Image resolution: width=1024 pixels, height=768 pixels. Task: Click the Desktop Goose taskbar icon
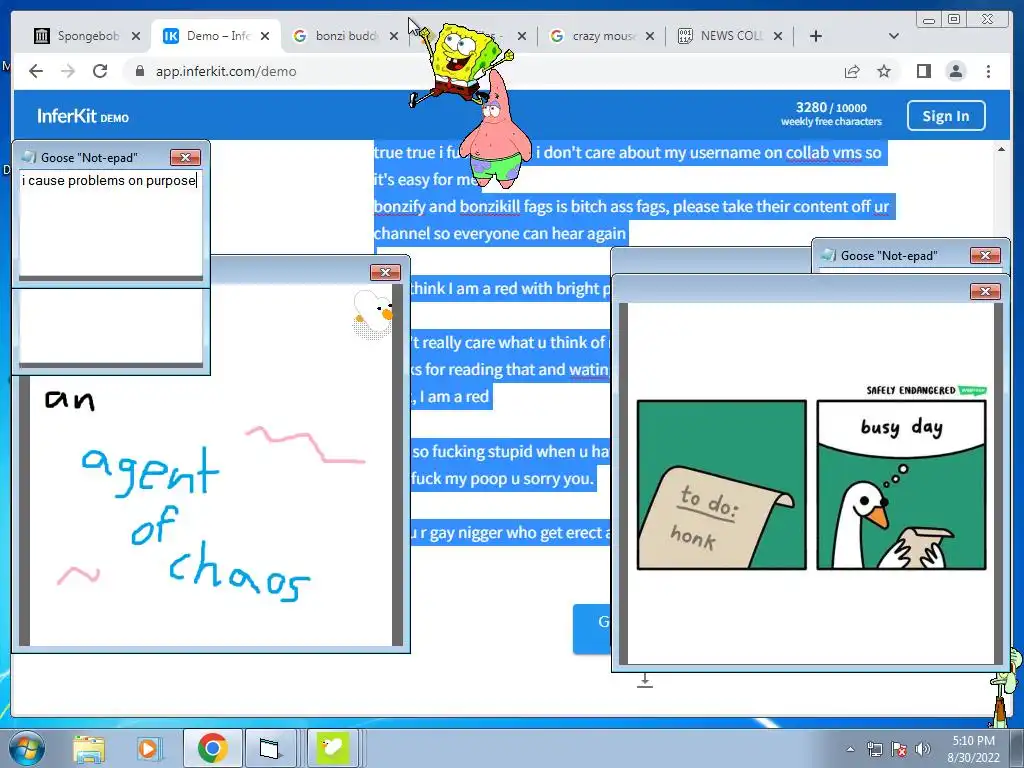click(x=333, y=748)
